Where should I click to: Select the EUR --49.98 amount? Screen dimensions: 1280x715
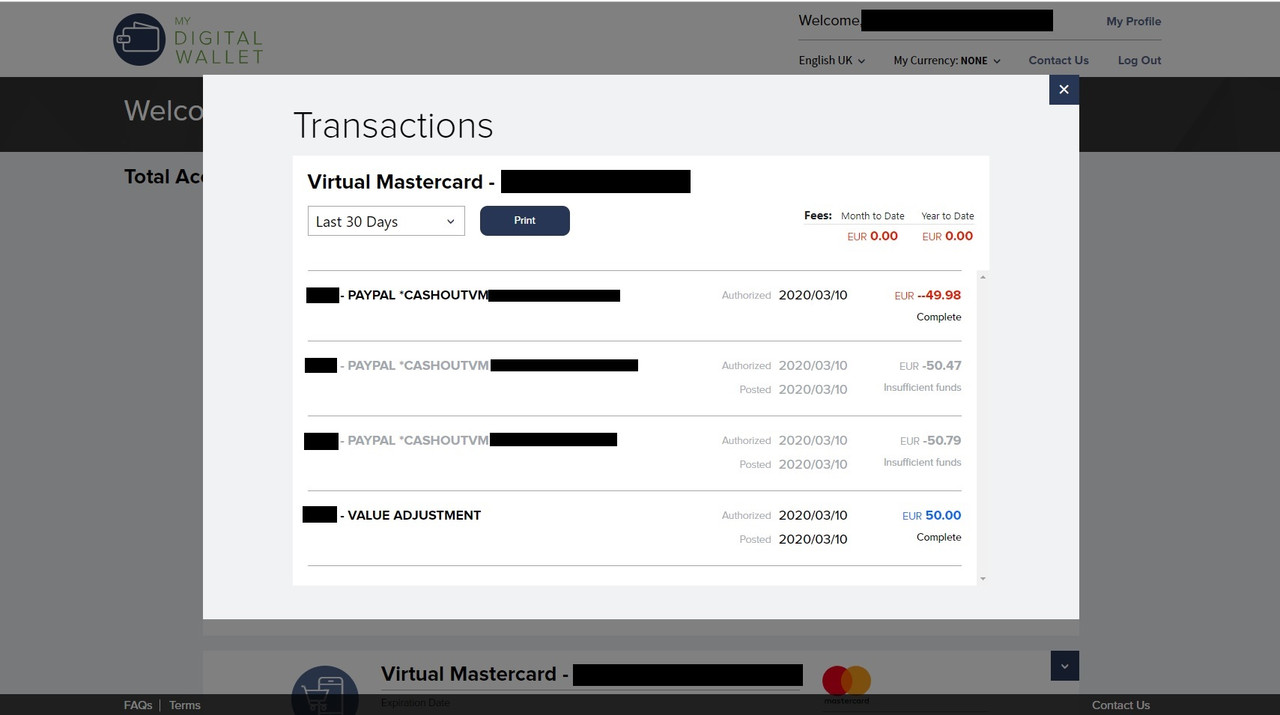[x=928, y=295]
